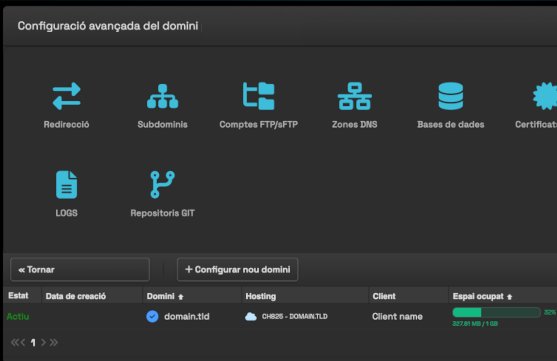Open the Subdominis hierarchy icon
Viewport: 557px width, 361px height.
pyautogui.click(x=162, y=96)
